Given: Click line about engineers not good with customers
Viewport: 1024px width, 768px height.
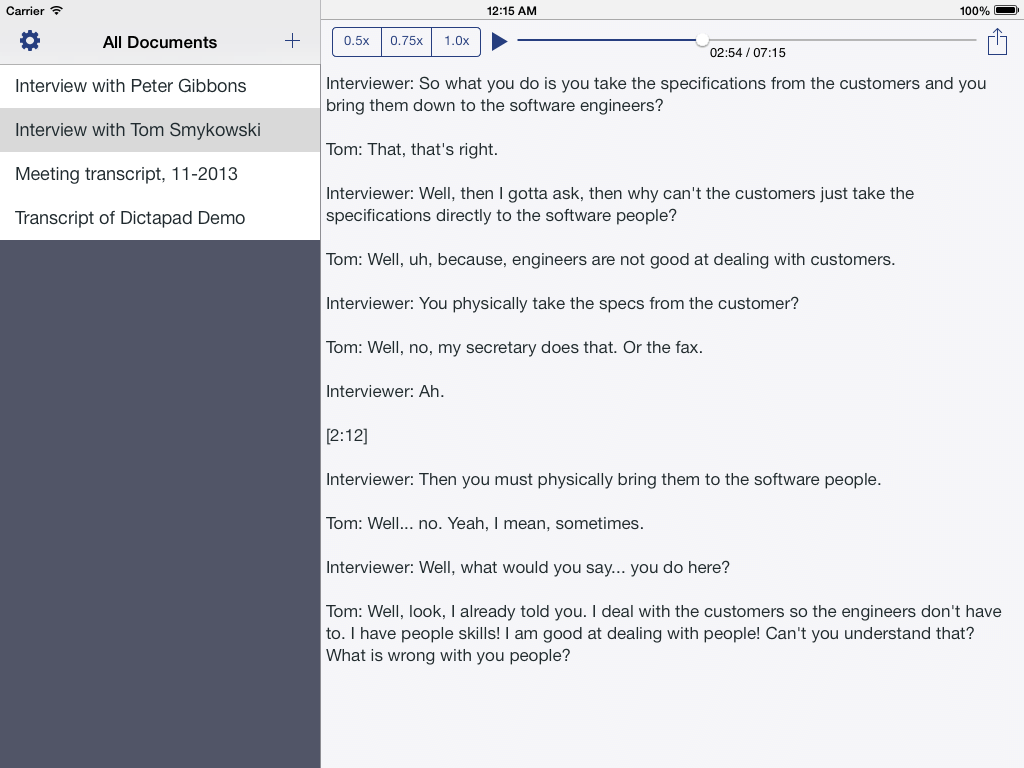Looking at the screenshot, I should point(611,259).
